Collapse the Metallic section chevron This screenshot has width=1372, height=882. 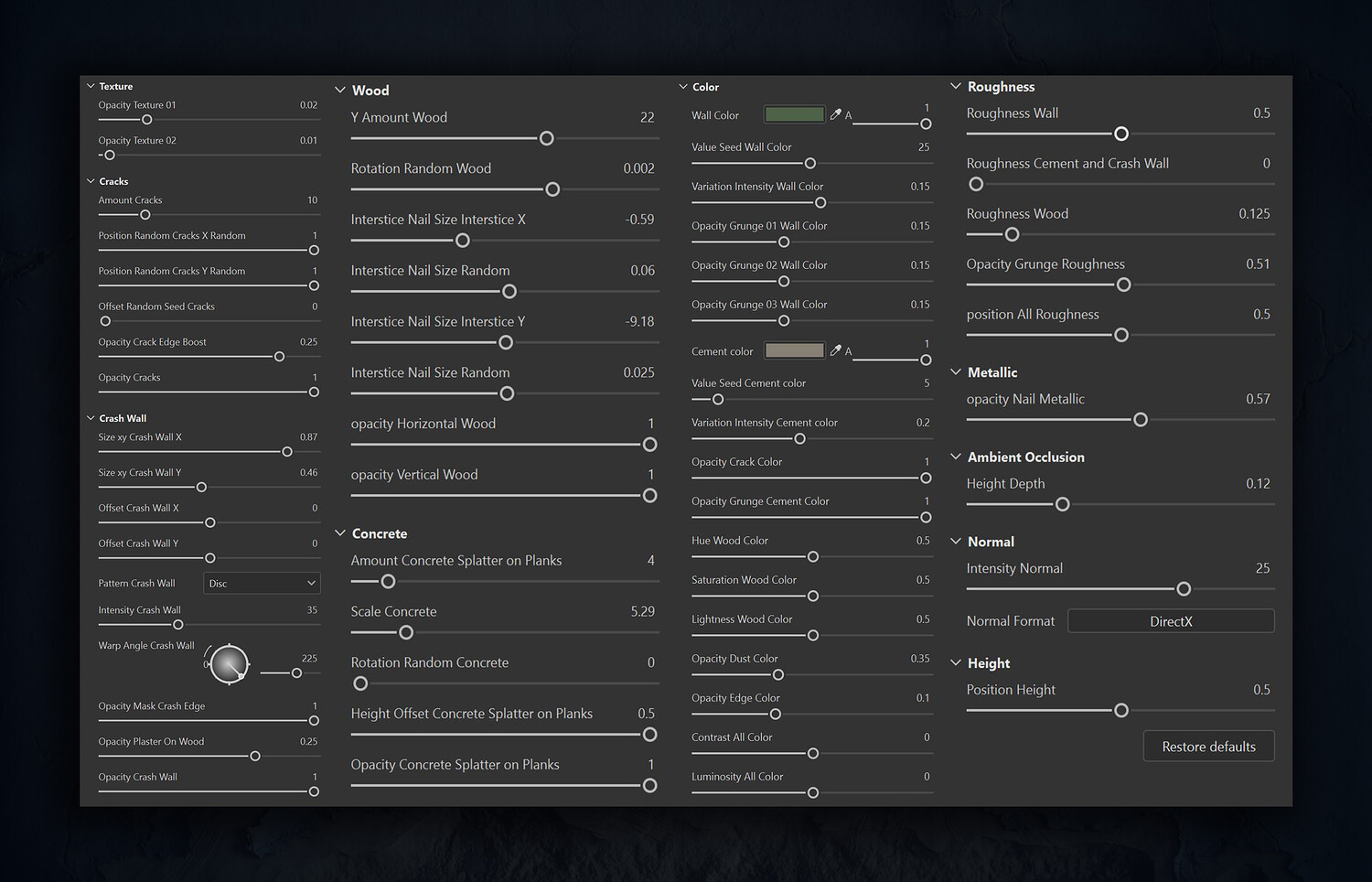tap(956, 372)
